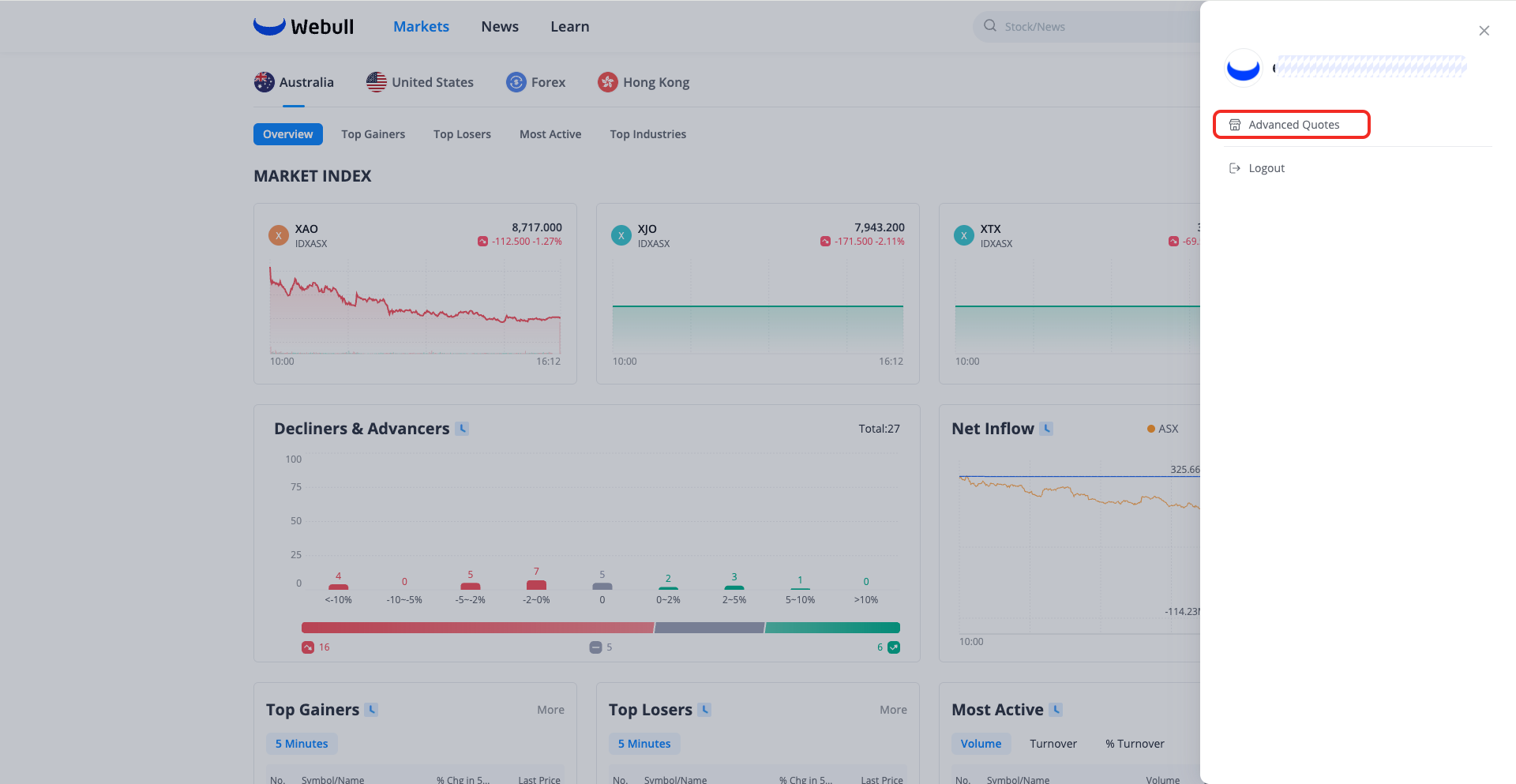Click the Total:27 label

[879, 429]
